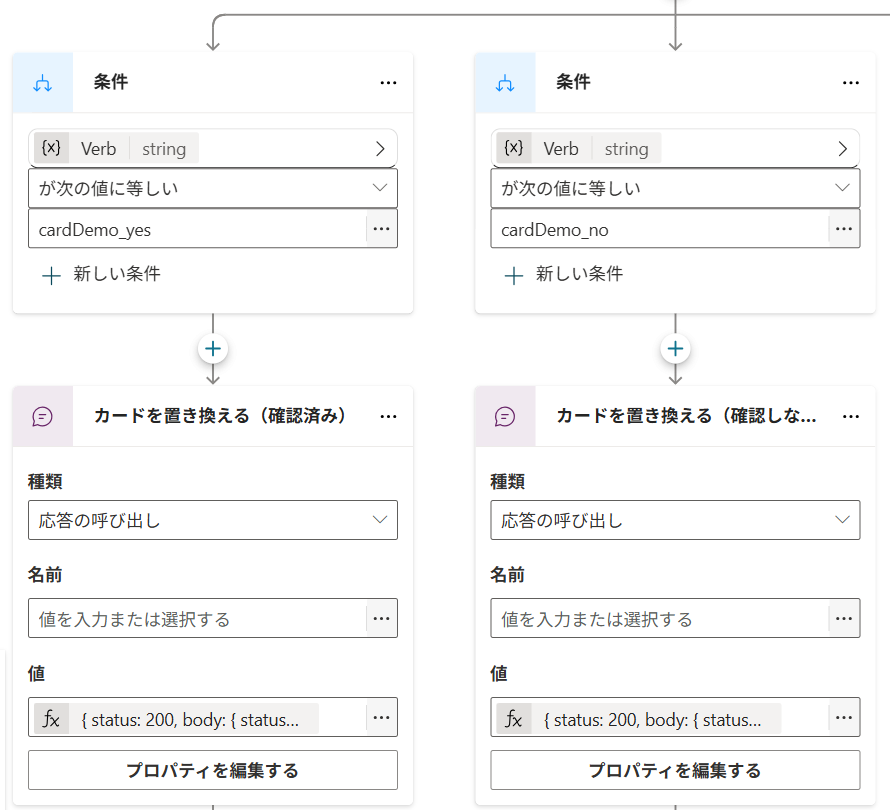Click the 条件 title of cardDemo_yes node
Image resolution: width=890 pixels, height=810 pixels.
[111, 82]
